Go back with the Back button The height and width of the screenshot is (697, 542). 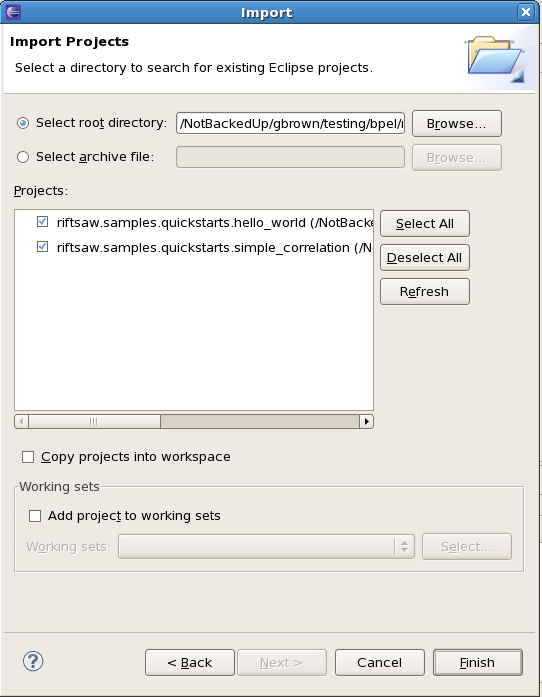[190, 663]
